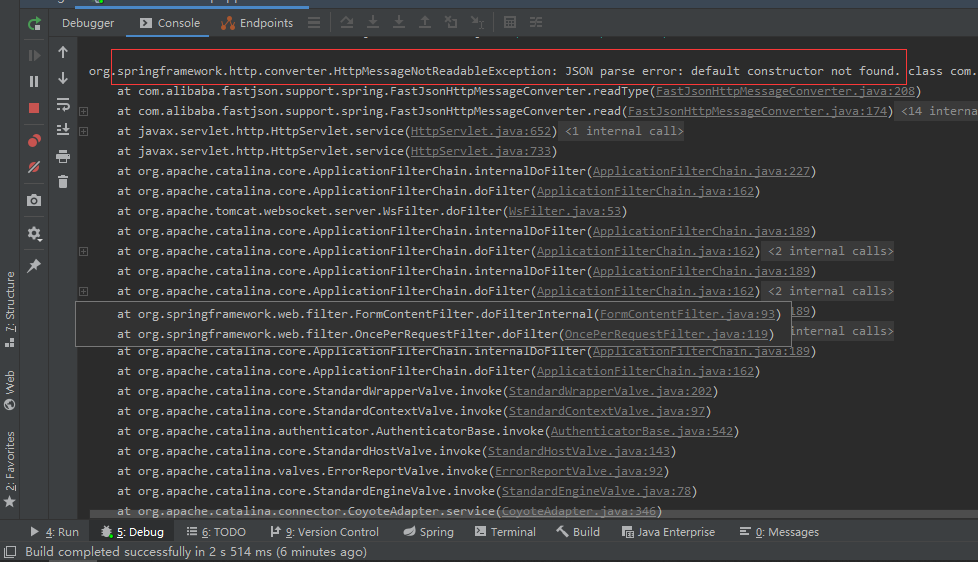Toggle soft-wrap in console

tap(63, 104)
